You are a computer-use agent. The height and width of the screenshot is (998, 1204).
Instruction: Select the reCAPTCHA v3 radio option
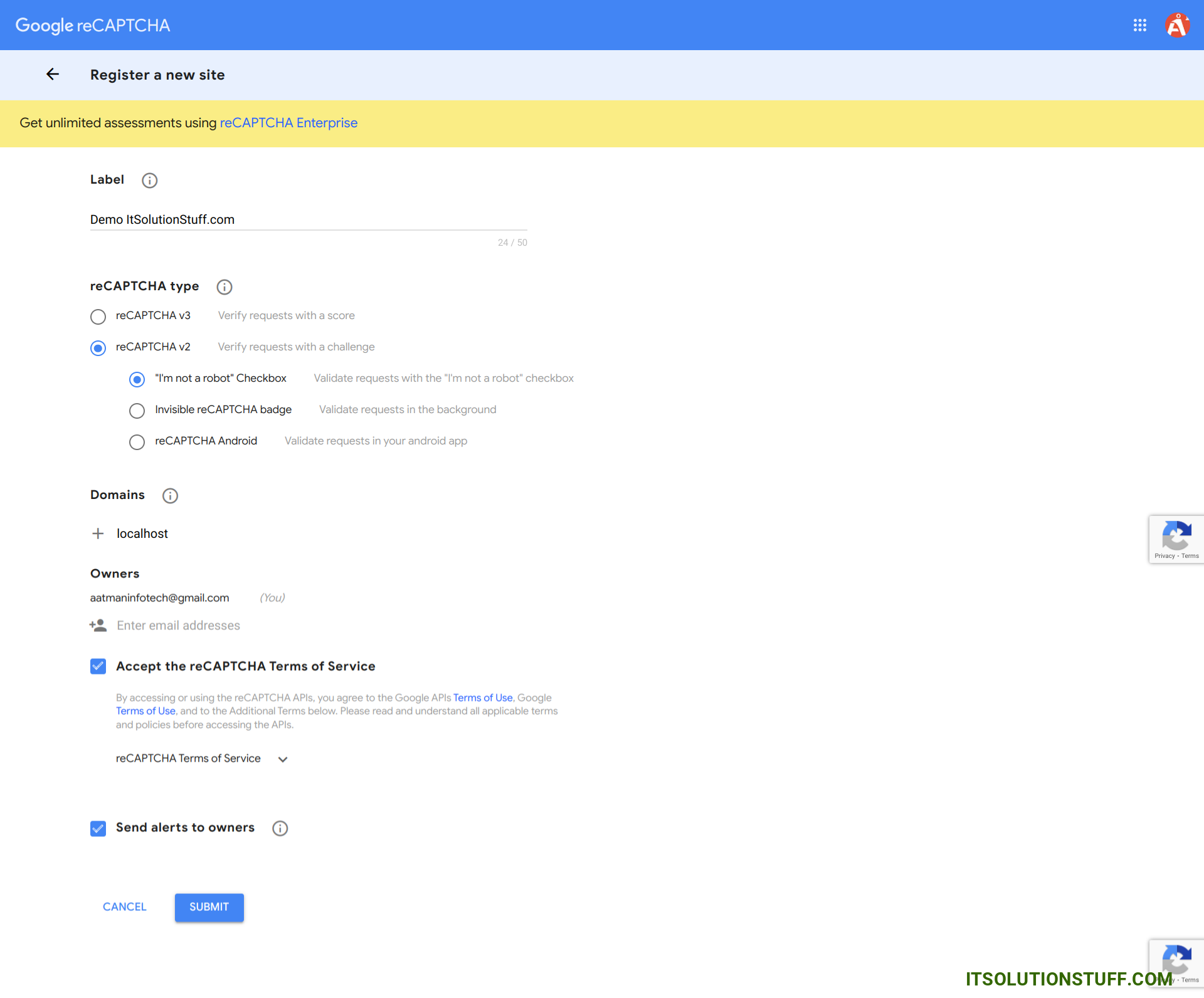tap(98, 317)
